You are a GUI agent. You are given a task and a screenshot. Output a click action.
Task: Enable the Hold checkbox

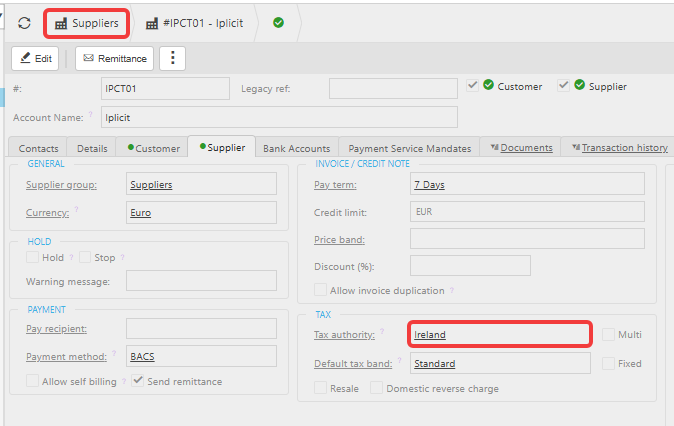coord(32,257)
